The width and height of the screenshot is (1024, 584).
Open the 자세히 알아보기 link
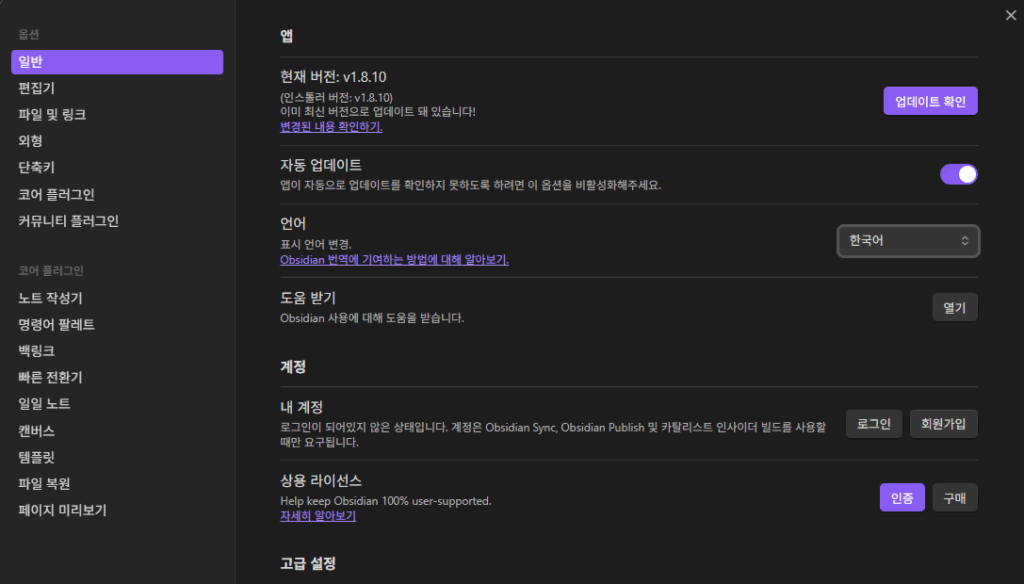318,516
